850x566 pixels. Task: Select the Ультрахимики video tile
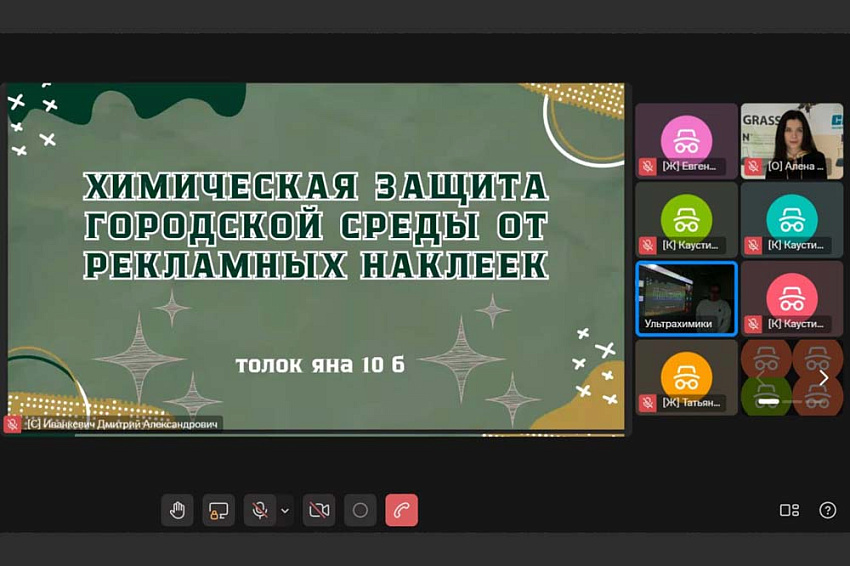(x=686, y=298)
